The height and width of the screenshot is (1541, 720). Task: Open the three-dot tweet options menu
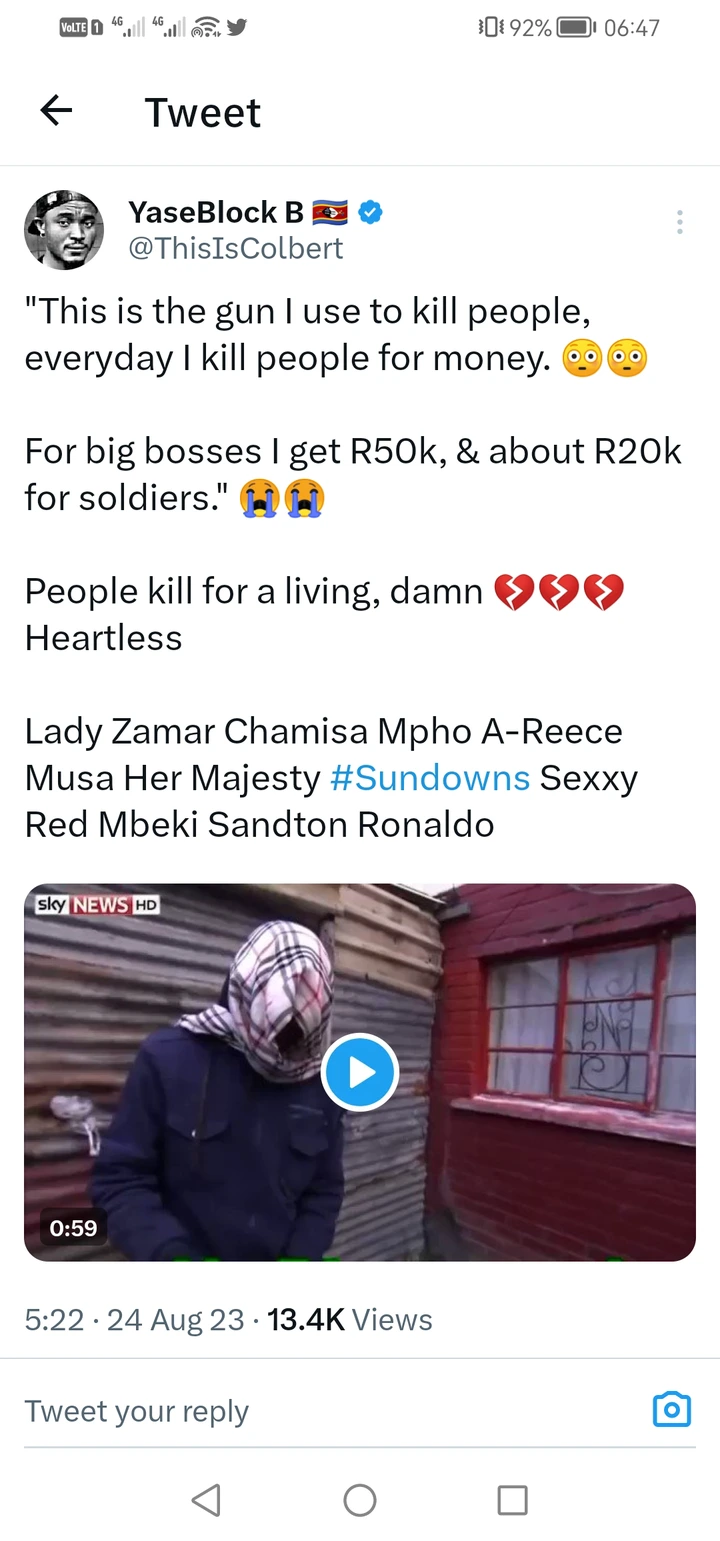pos(680,222)
